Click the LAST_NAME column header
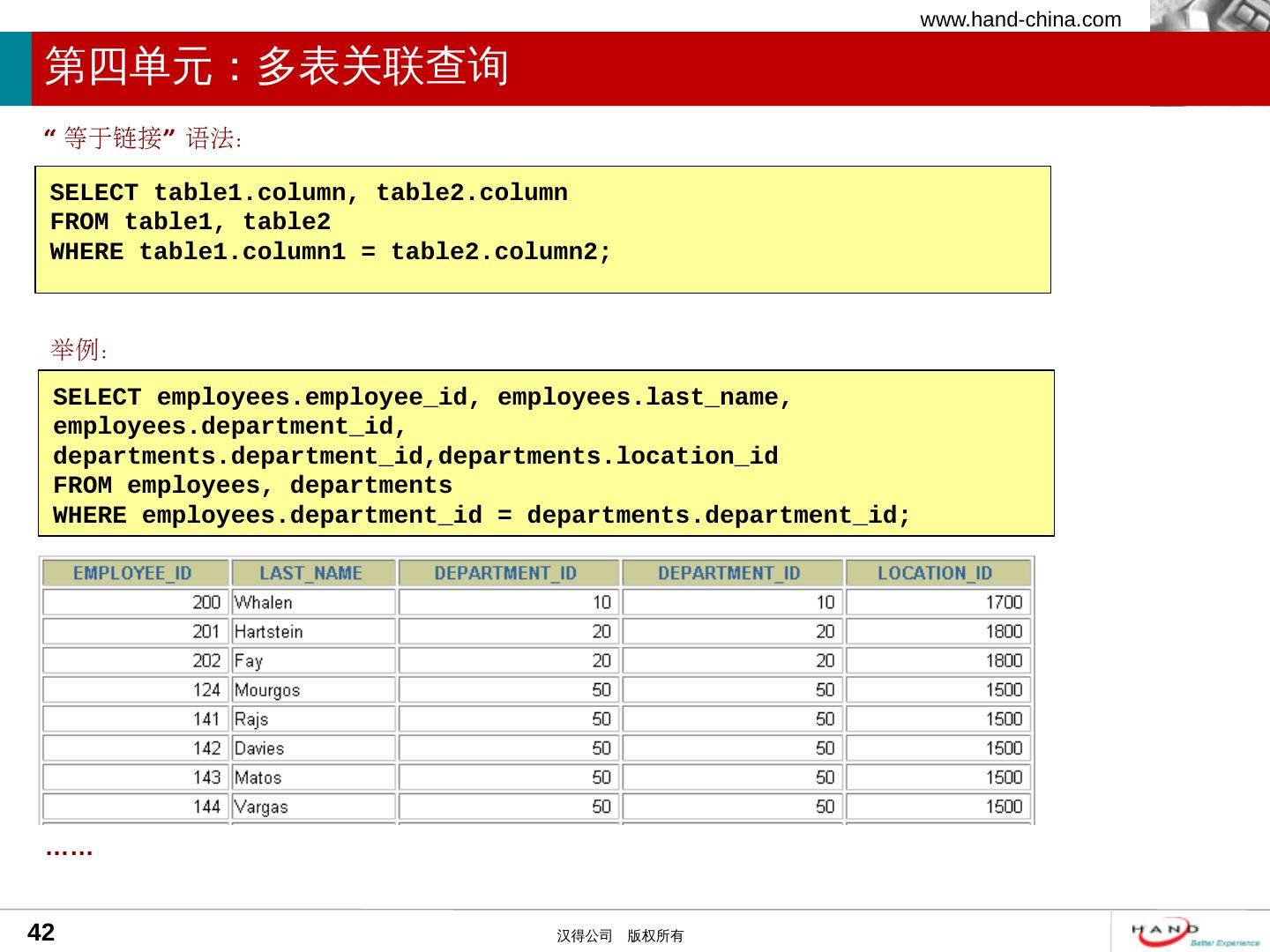Image resolution: width=1270 pixels, height=952 pixels. (x=312, y=574)
